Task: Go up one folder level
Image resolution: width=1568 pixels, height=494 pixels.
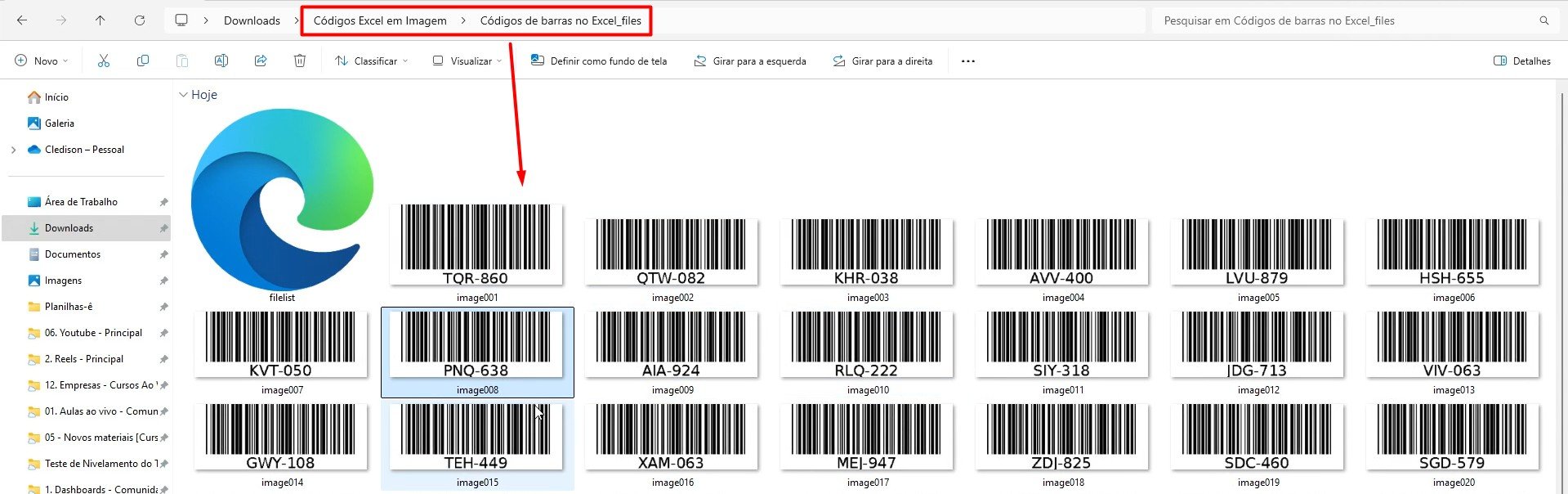Action: coord(101,20)
